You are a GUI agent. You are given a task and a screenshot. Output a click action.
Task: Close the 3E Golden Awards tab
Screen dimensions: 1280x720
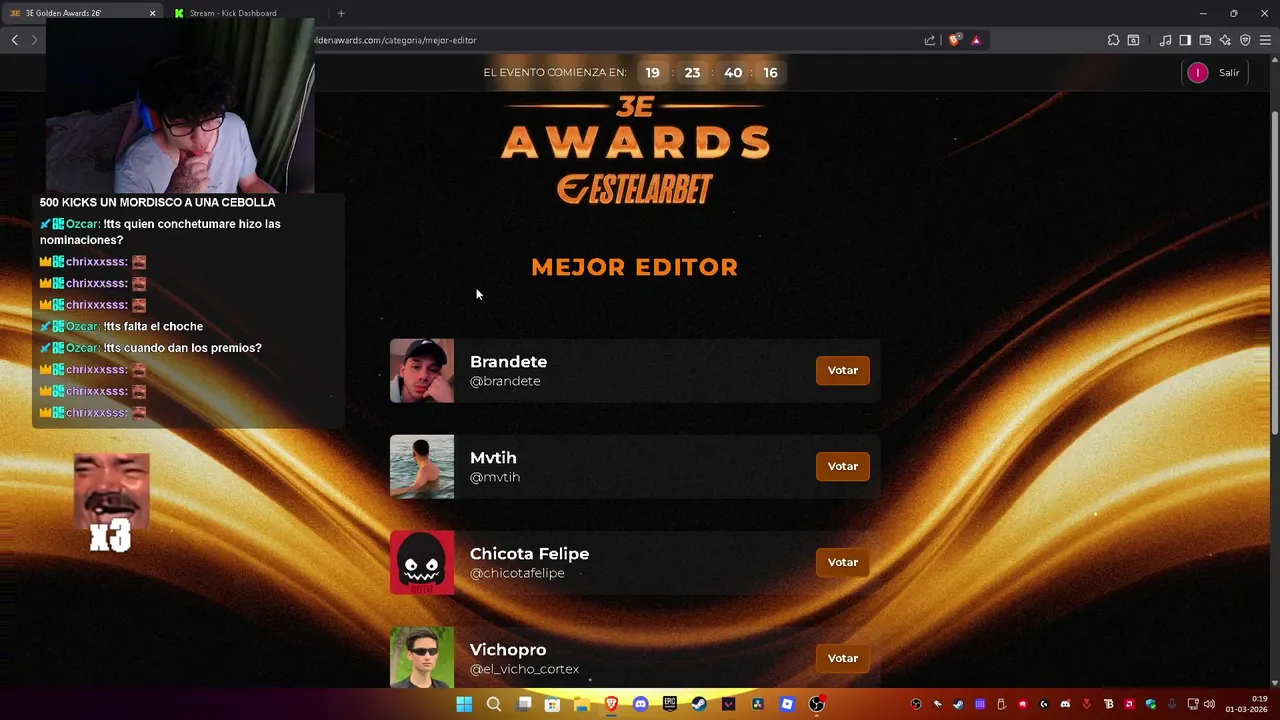[x=152, y=13]
